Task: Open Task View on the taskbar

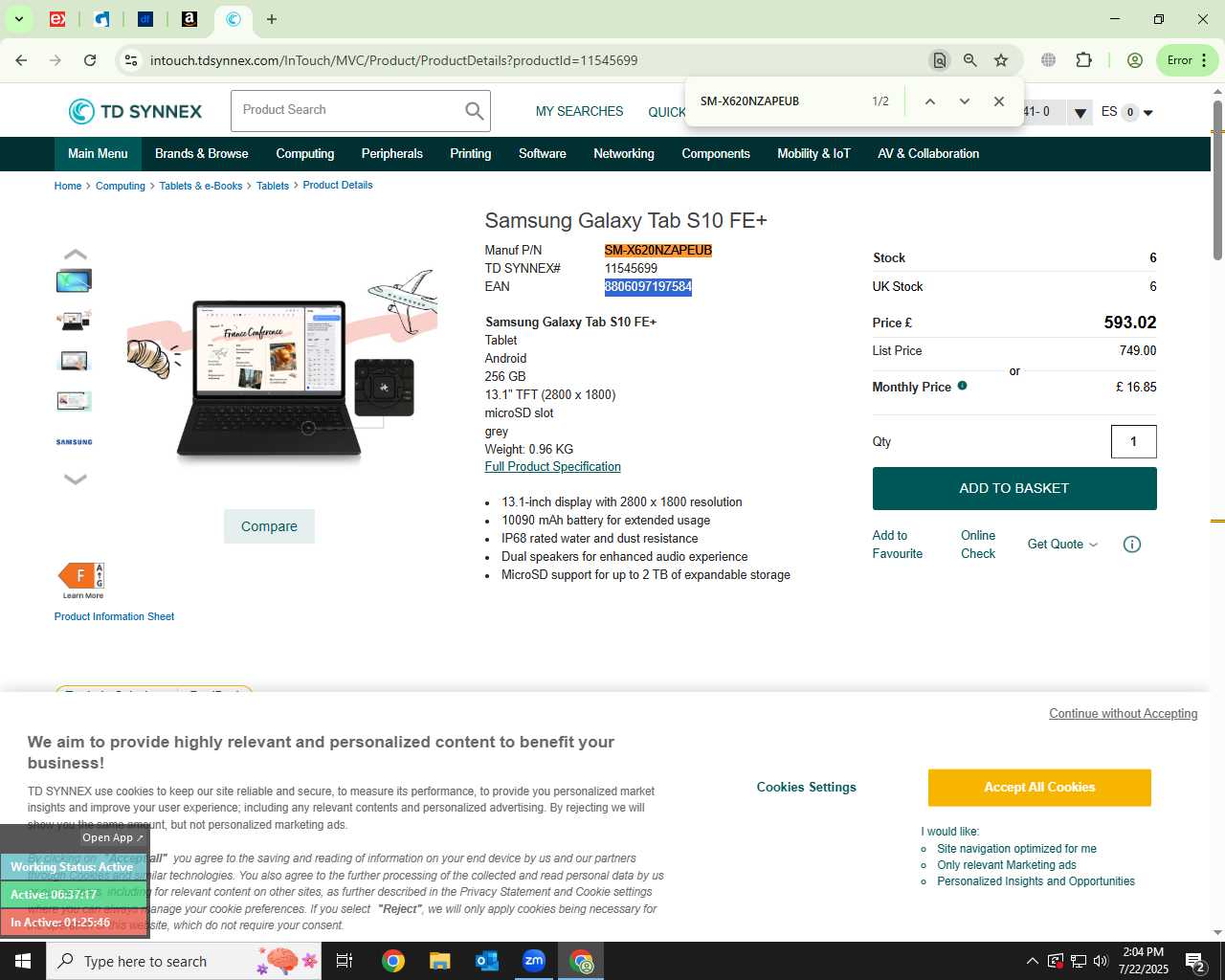Action: [345, 961]
